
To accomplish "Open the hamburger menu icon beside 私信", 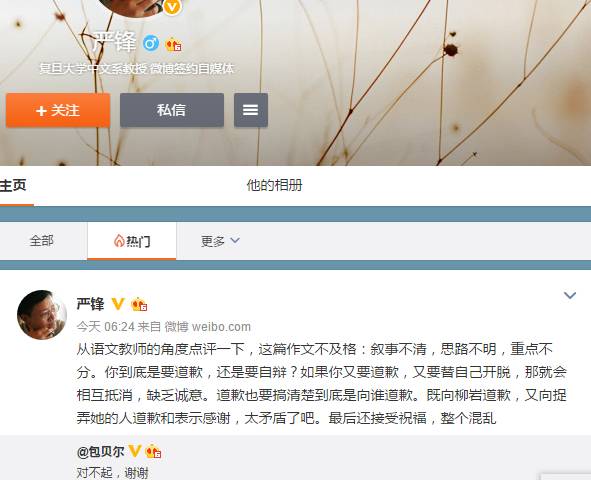I will coord(251,110).
